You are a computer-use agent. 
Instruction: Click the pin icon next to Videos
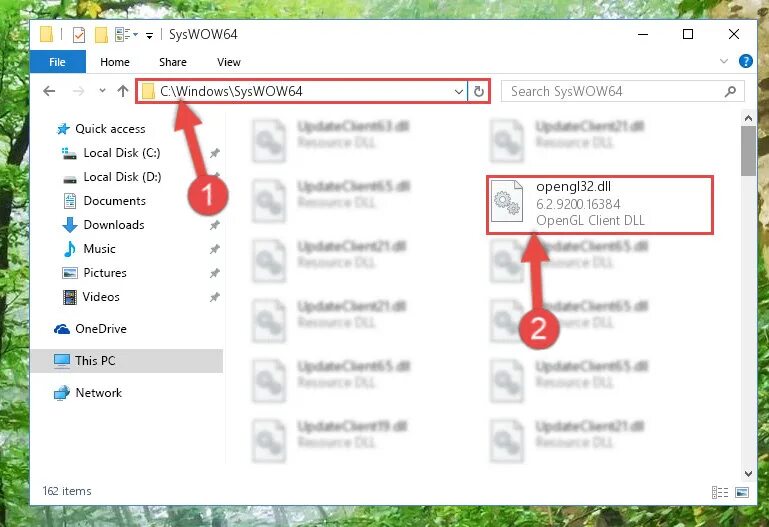(x=214, y=298)
